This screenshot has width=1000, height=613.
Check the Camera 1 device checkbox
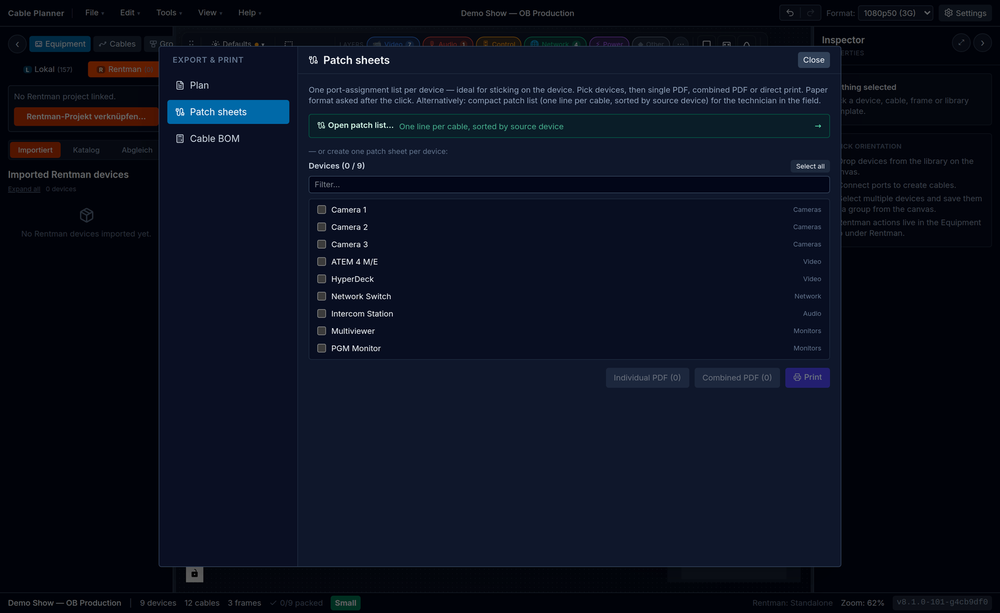click(x=321, y=209)
